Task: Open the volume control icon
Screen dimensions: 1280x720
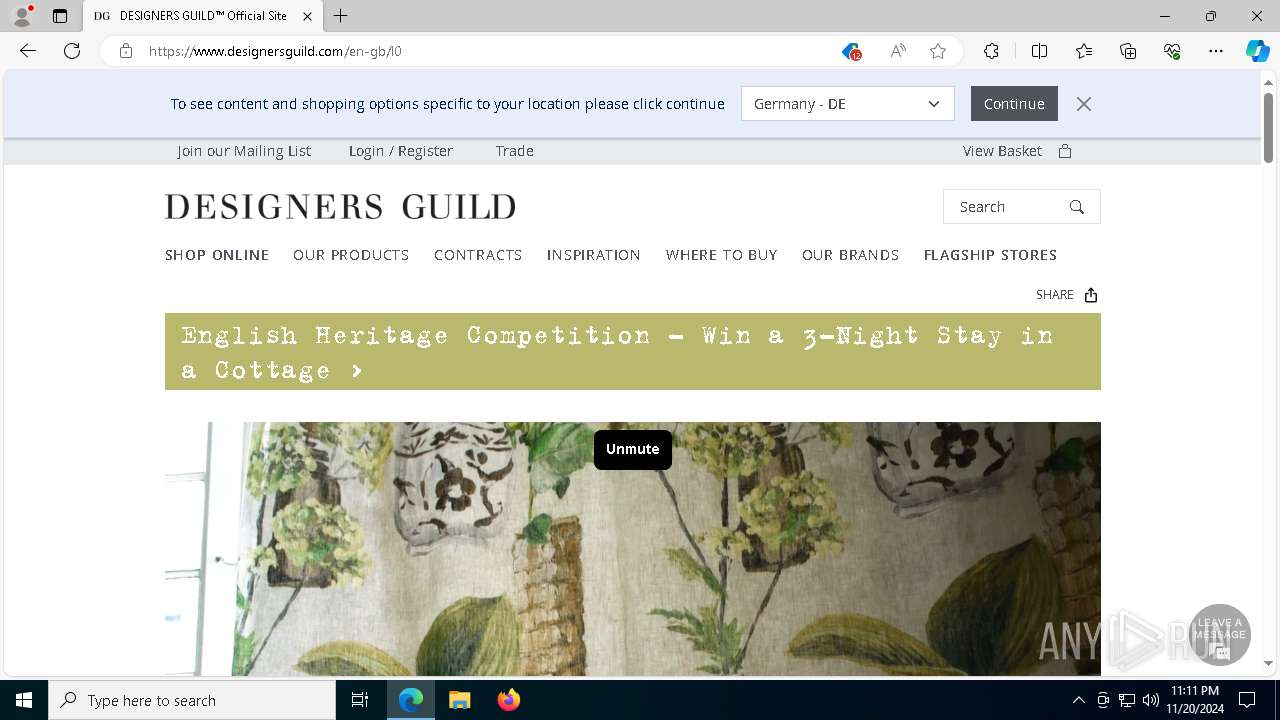Action: coord(1150,700)
